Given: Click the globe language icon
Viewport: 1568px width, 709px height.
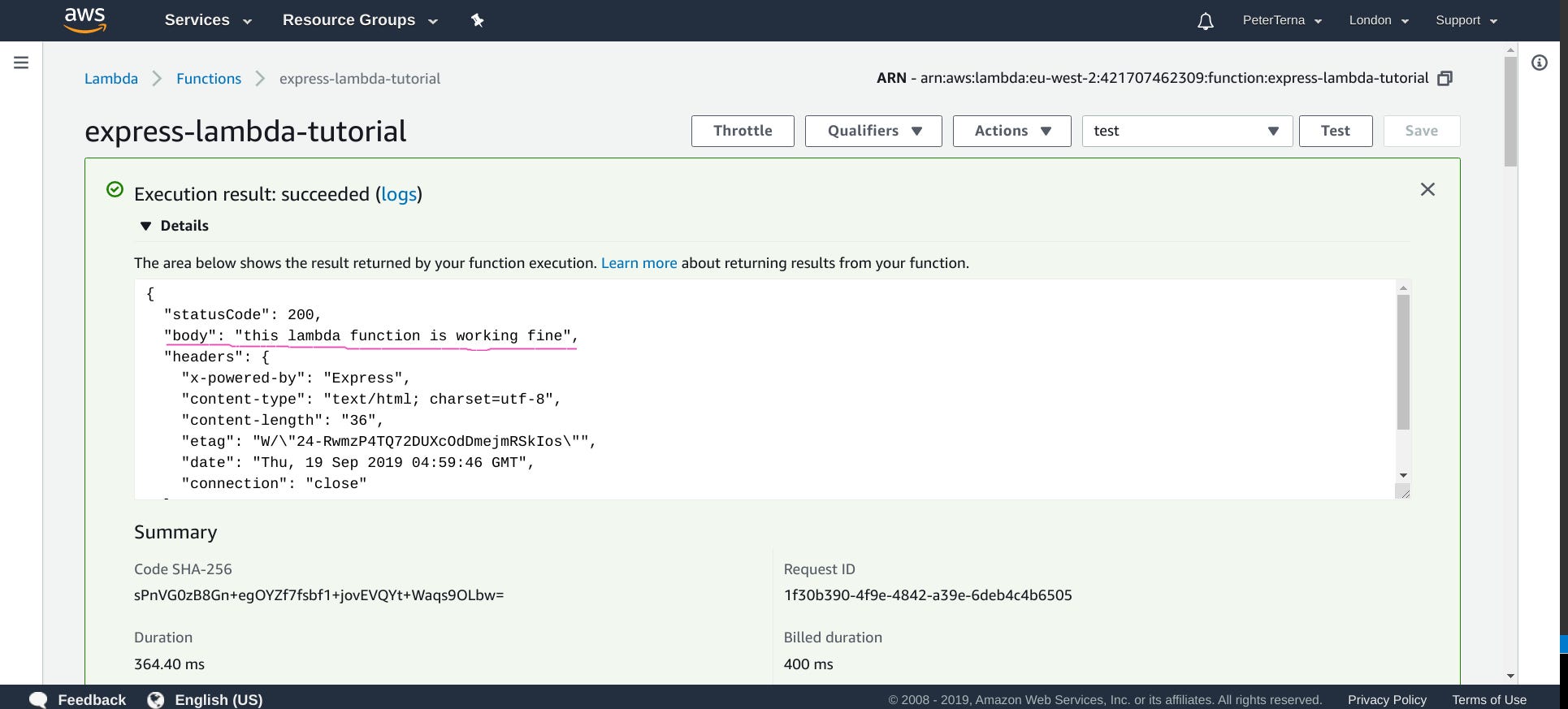Looking at the screenshot, I should point(156,700).
